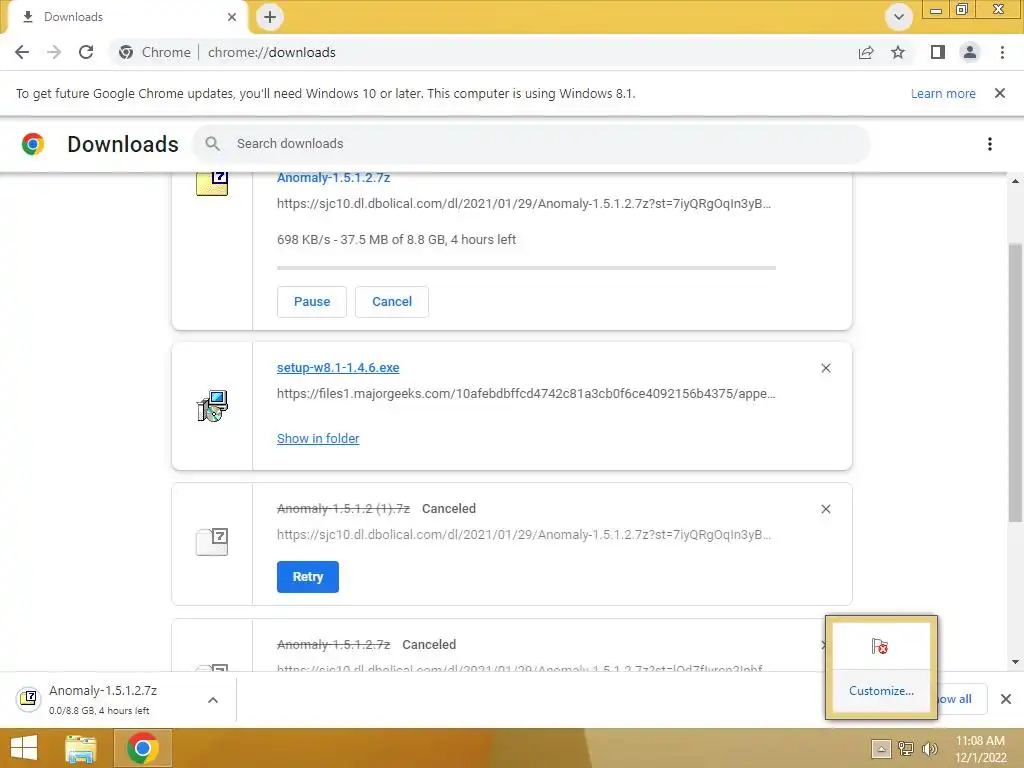Open setup-w8.1-1.4.6.exe file link
1024x768 pixels.
click(338, 368)
